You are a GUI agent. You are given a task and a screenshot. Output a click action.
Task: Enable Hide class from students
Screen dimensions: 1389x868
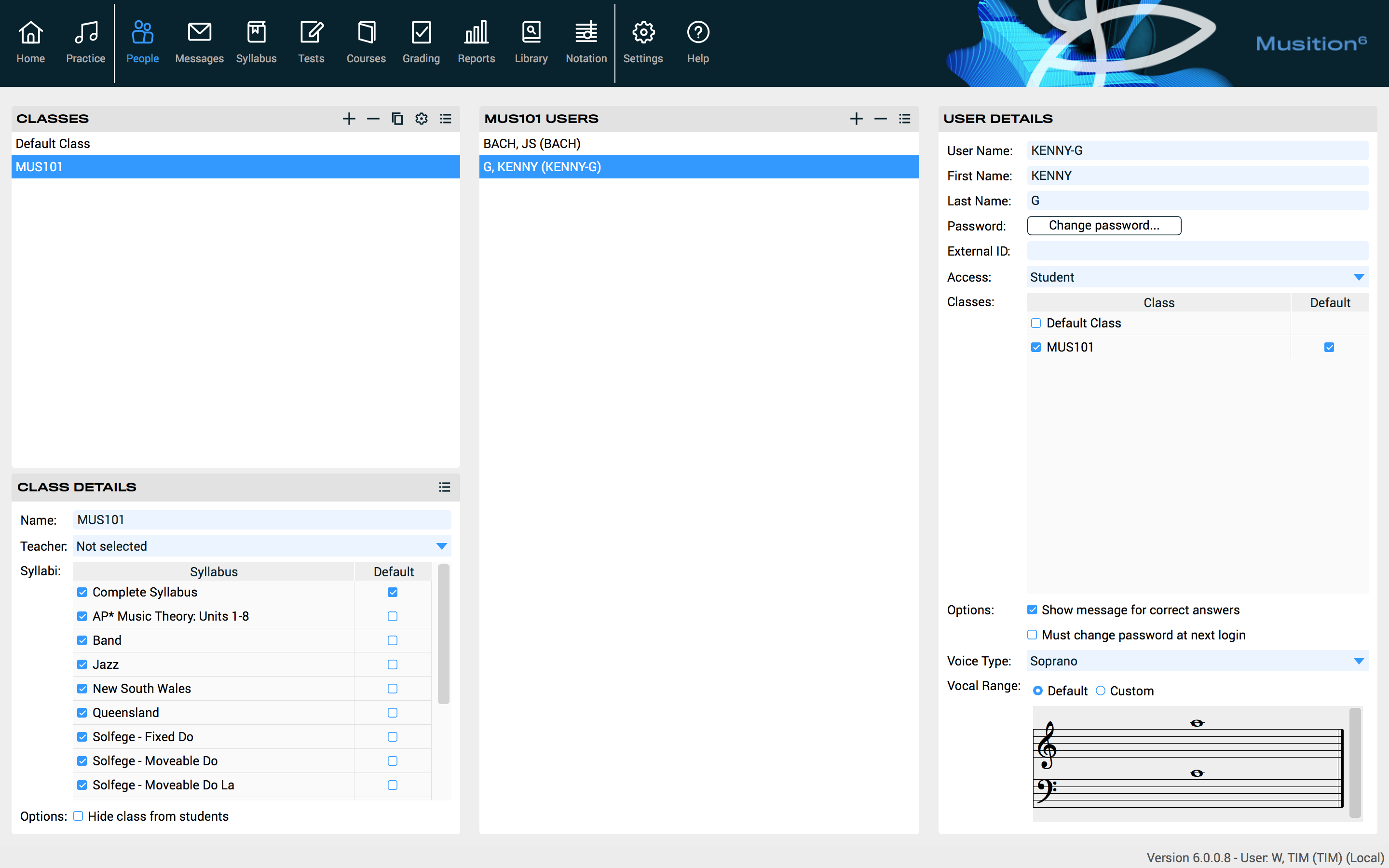point(79,816)
